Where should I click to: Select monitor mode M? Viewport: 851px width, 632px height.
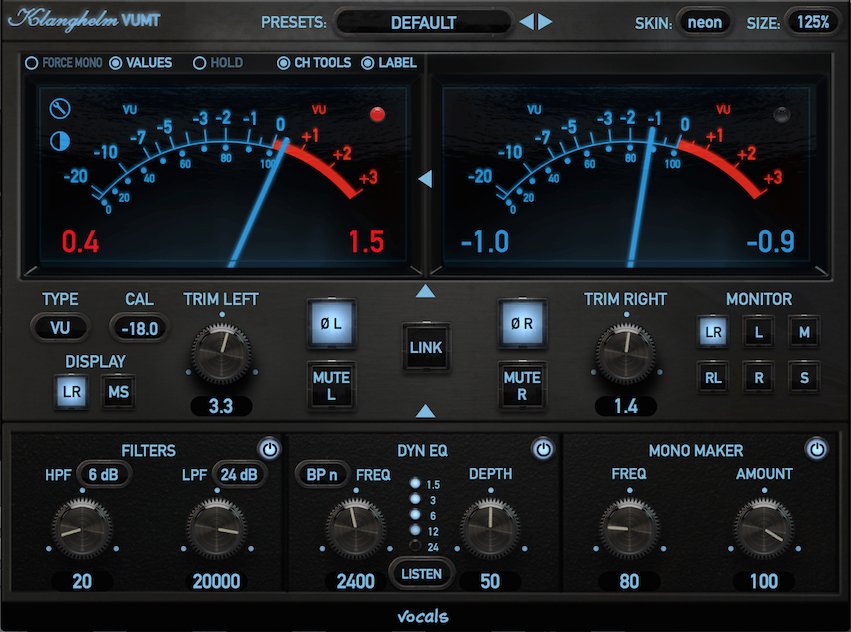[x=804, y=332]
